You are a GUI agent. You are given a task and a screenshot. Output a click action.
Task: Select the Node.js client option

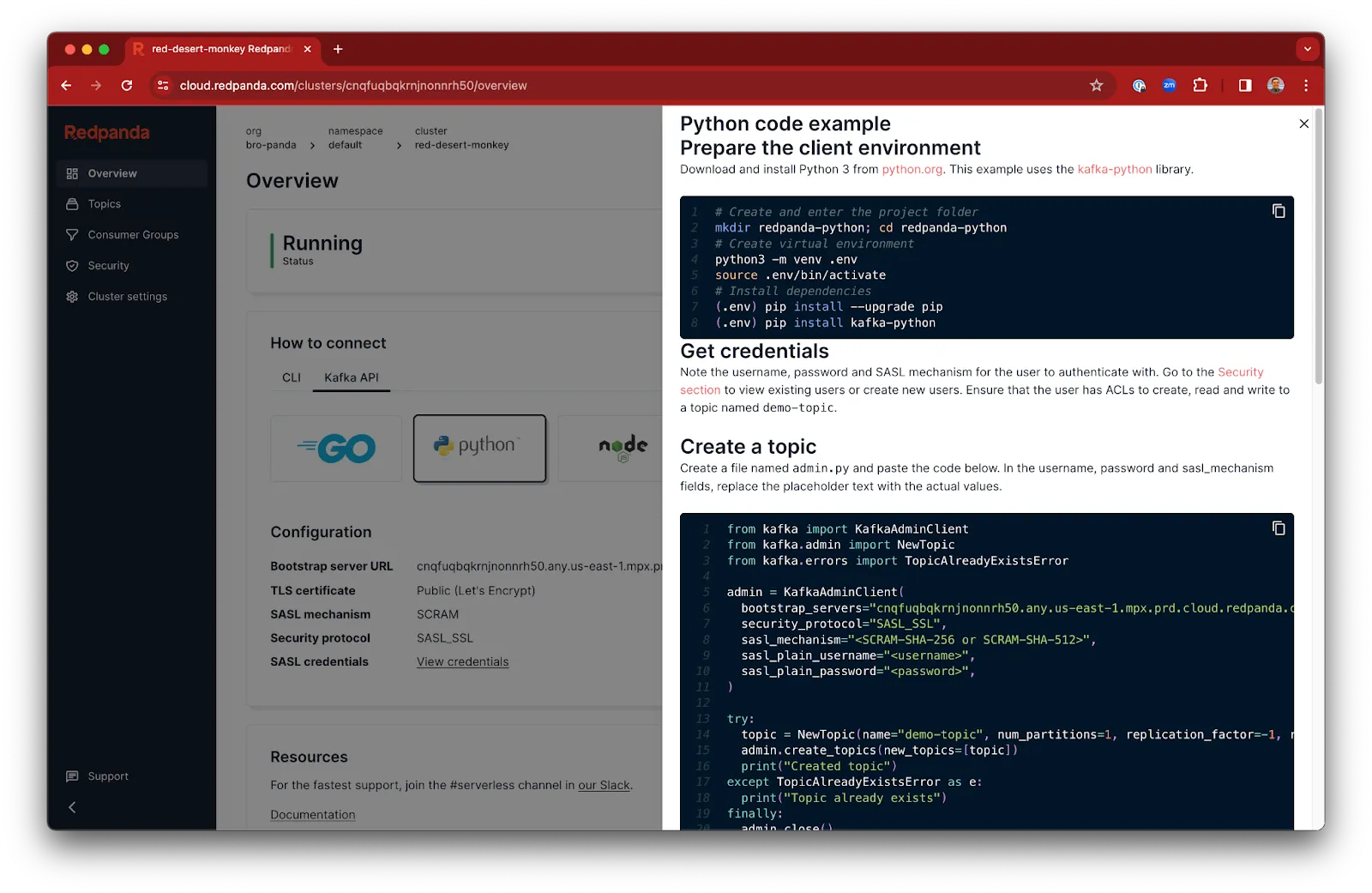pos(620,448)
